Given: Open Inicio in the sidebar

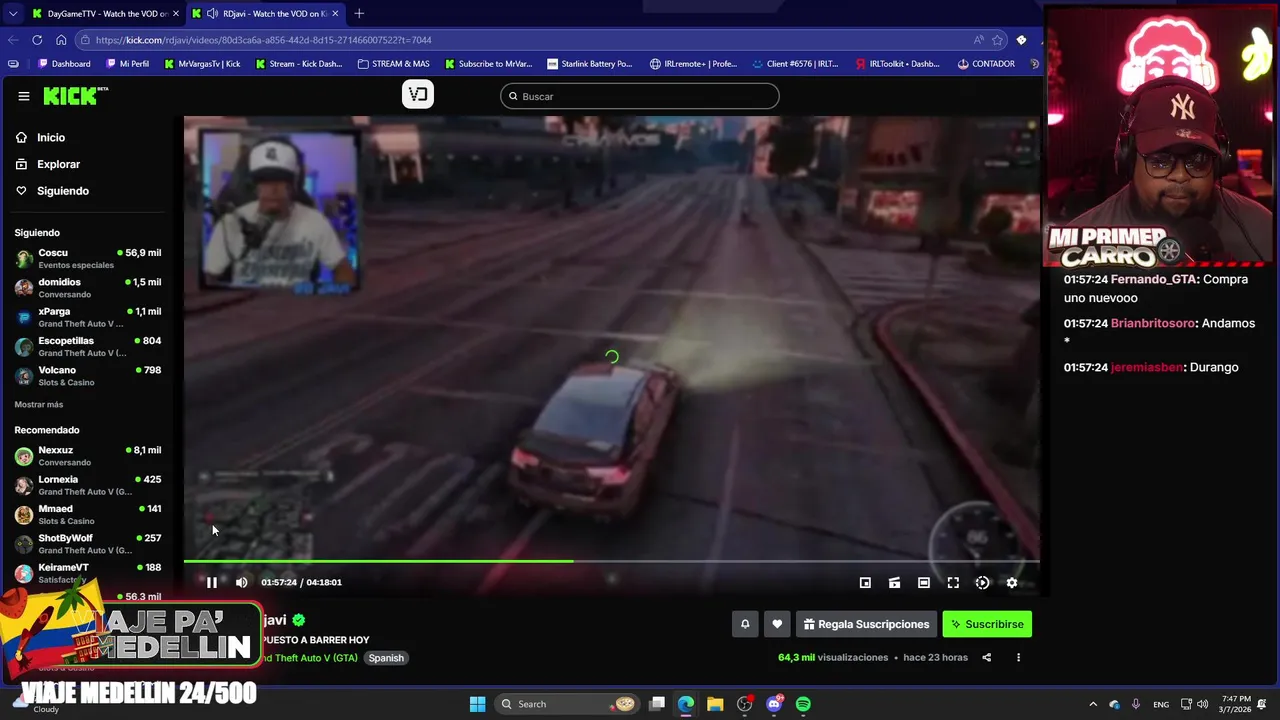Looking at the screenshot, I should point(50,138).
